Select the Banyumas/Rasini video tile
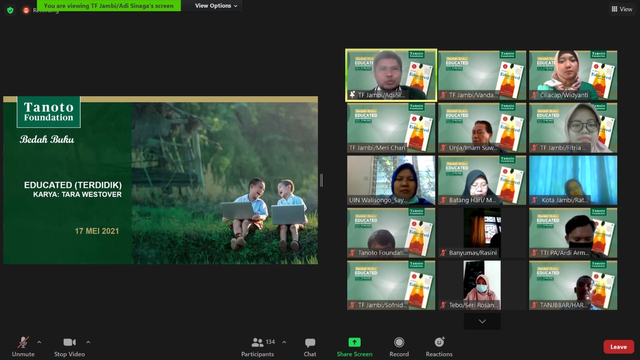The image size is (640, 360). 482,233
